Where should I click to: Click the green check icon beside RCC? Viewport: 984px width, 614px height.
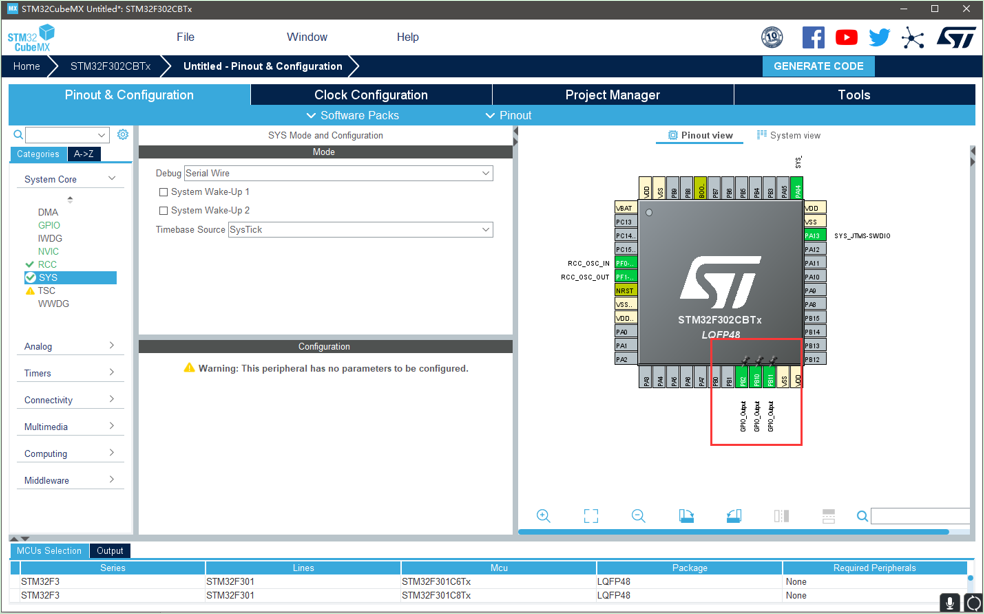tap(29, 264)
